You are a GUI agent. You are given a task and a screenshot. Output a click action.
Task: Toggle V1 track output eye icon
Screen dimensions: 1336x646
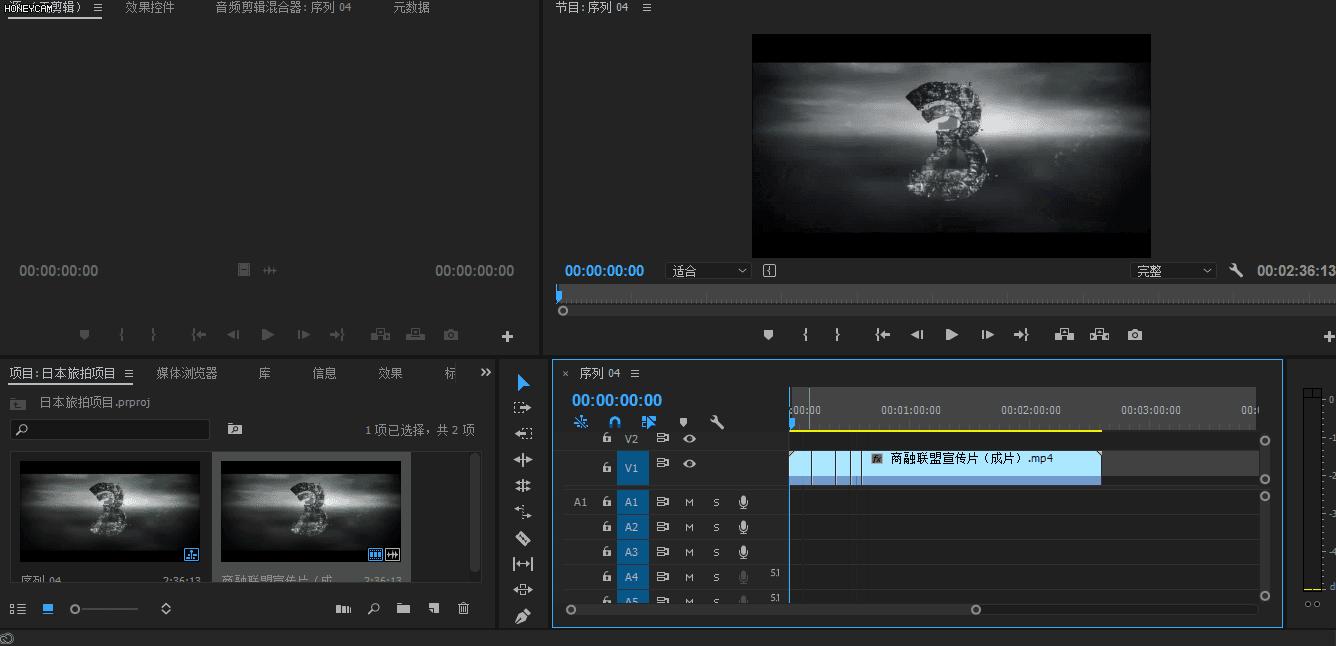click(x=689, y=464)
